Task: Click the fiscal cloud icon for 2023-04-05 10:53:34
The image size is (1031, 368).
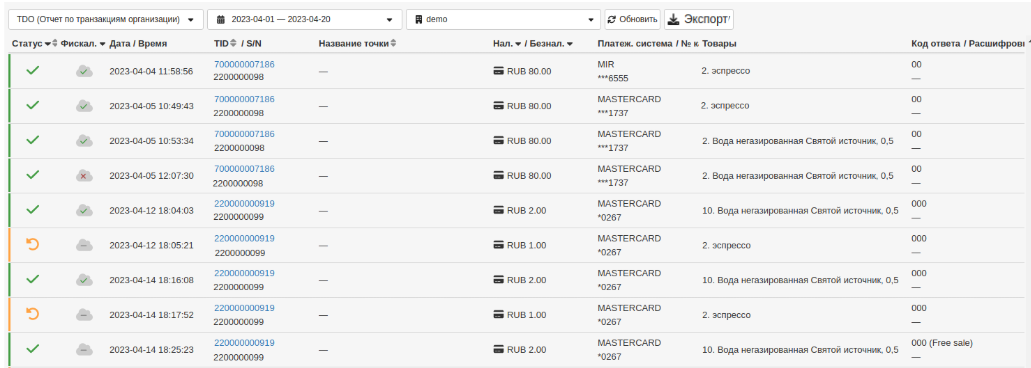Action: [84, 141]
